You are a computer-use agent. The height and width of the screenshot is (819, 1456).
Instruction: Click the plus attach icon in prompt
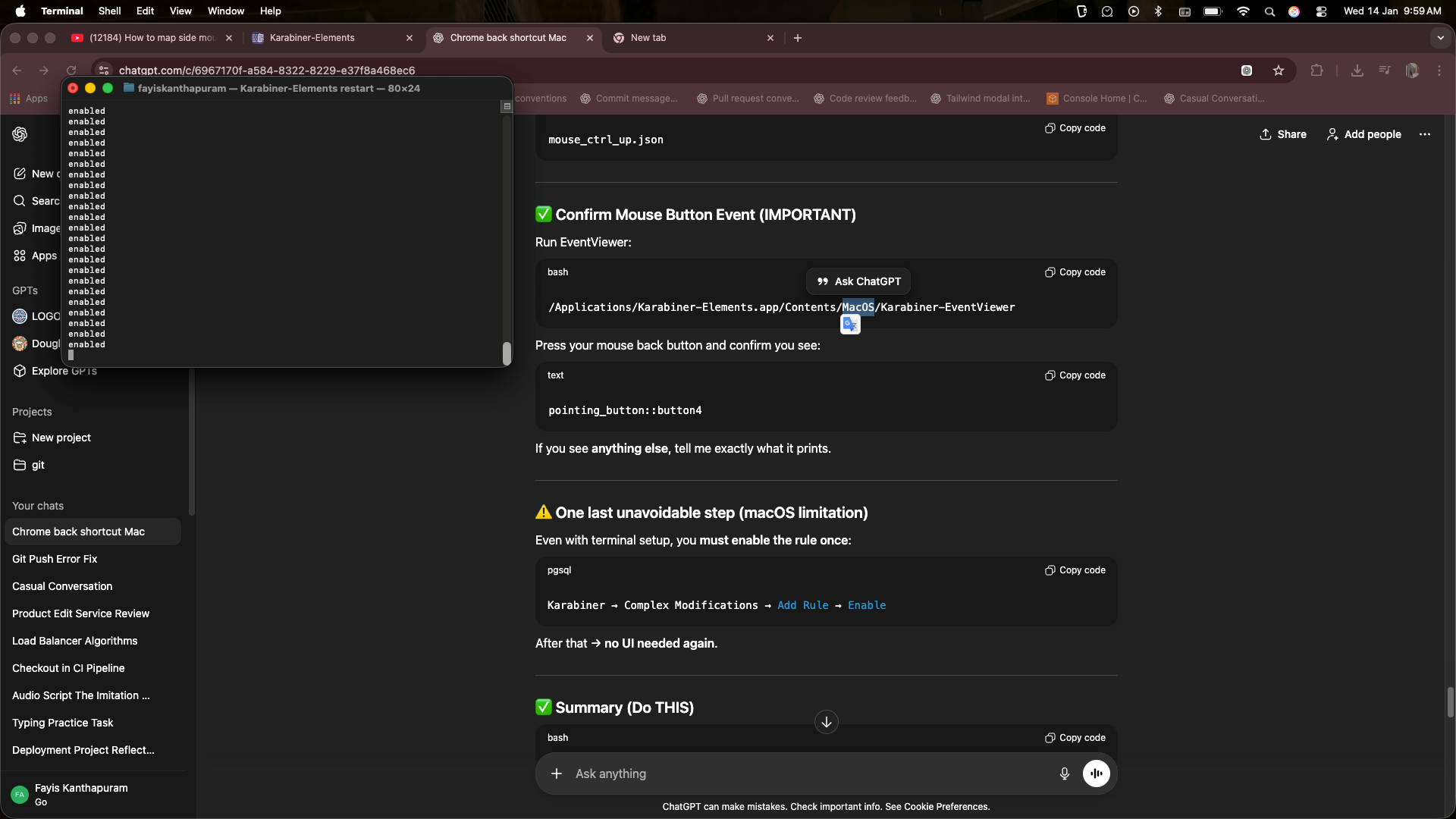pyautogui.click(x=557, y=773)
